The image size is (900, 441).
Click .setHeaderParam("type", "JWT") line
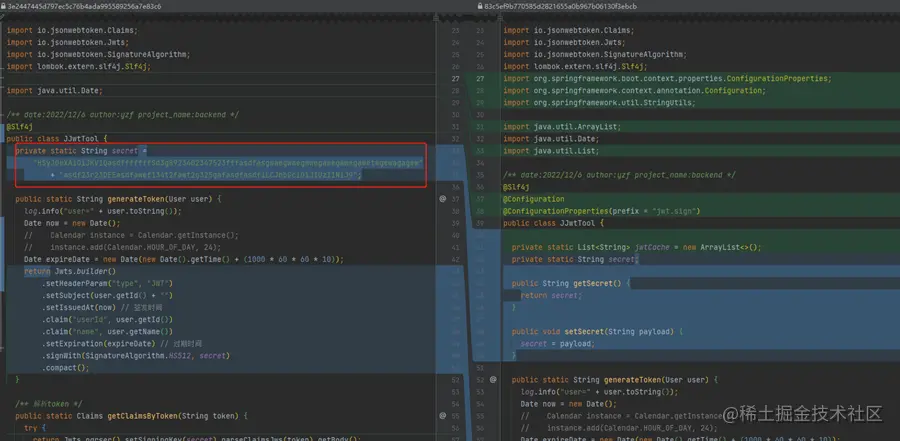(x=107, y=284)
